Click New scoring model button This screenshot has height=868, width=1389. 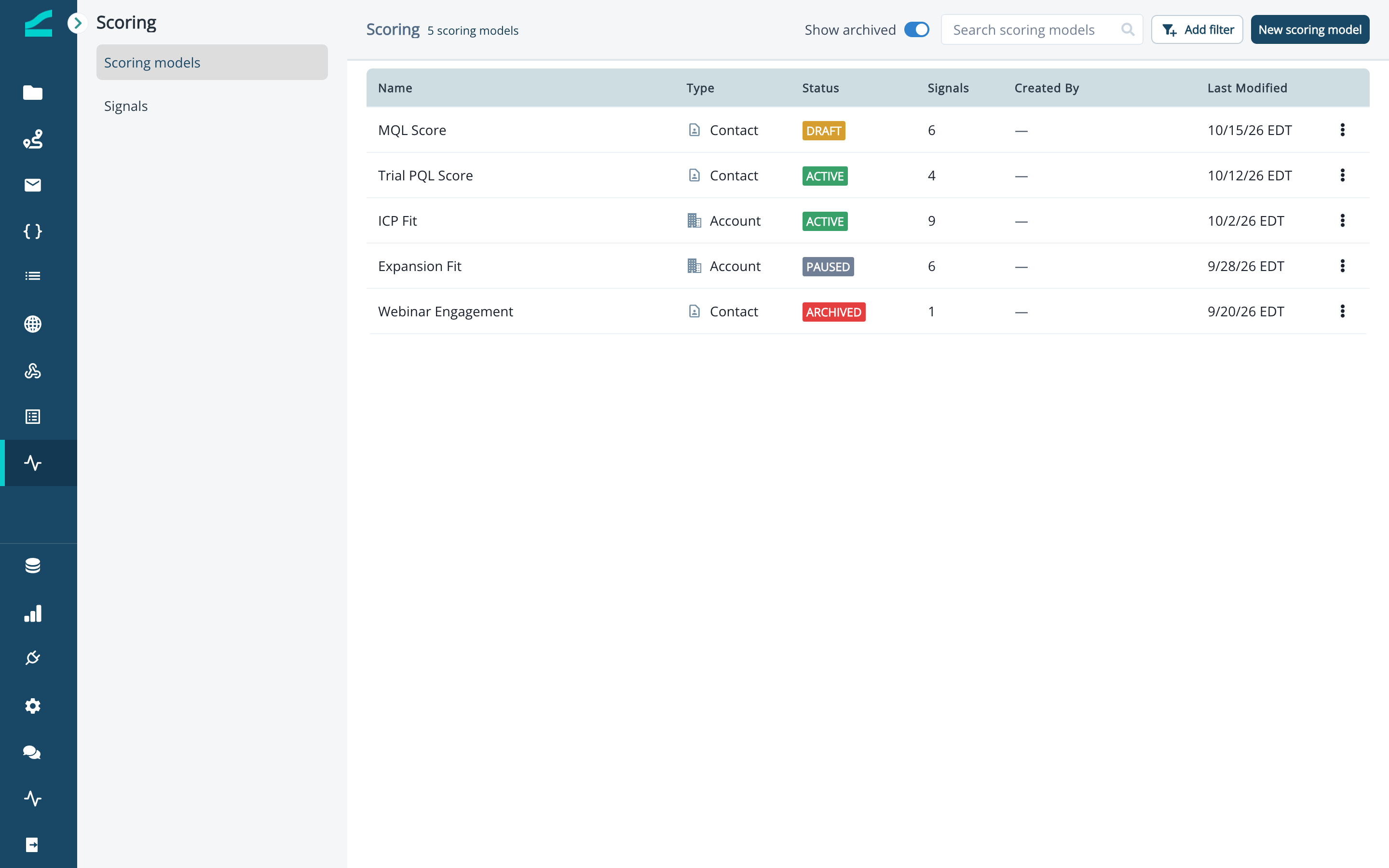click(x=1310, y=30)
